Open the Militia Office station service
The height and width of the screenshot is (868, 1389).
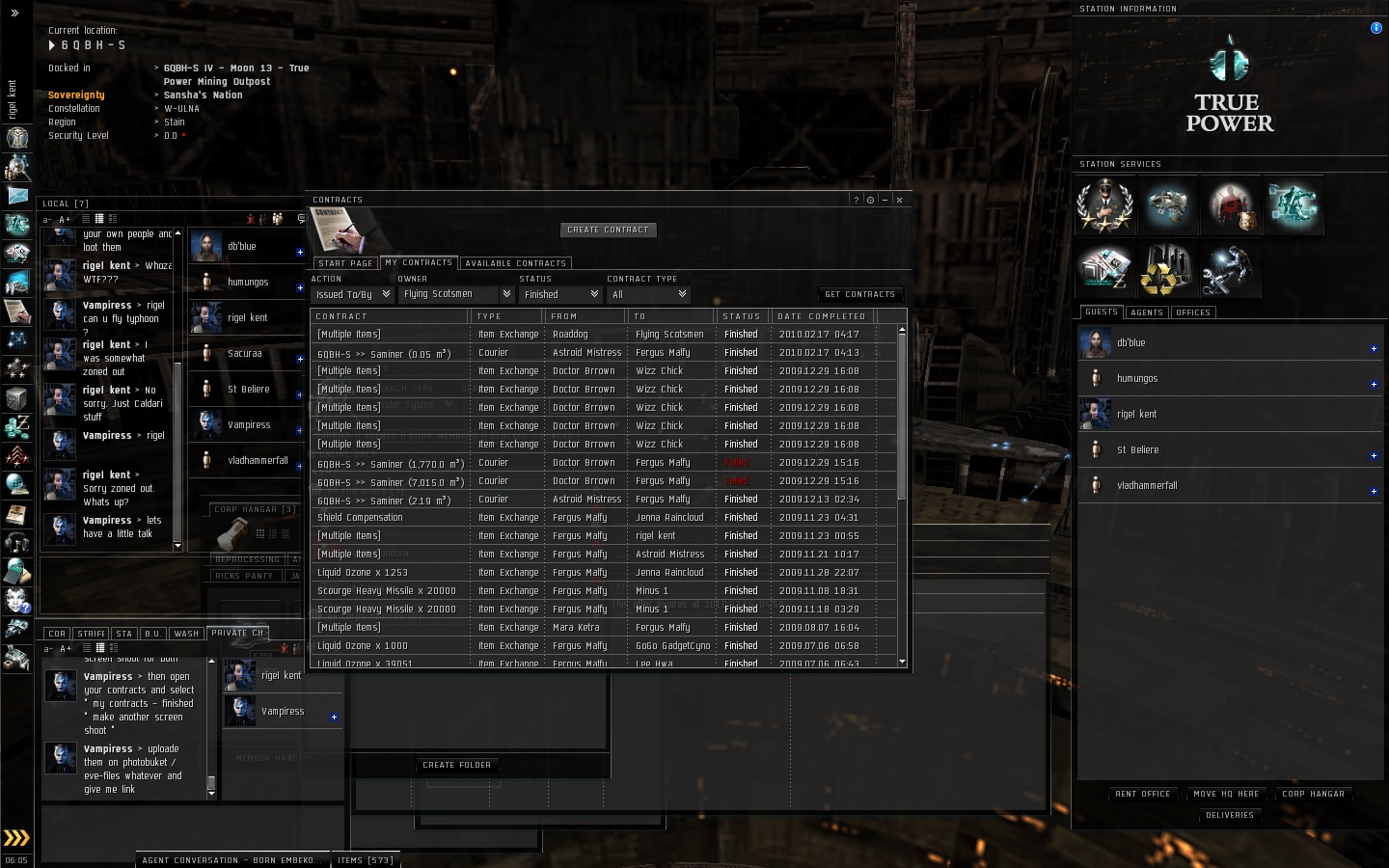[1105, 205]
